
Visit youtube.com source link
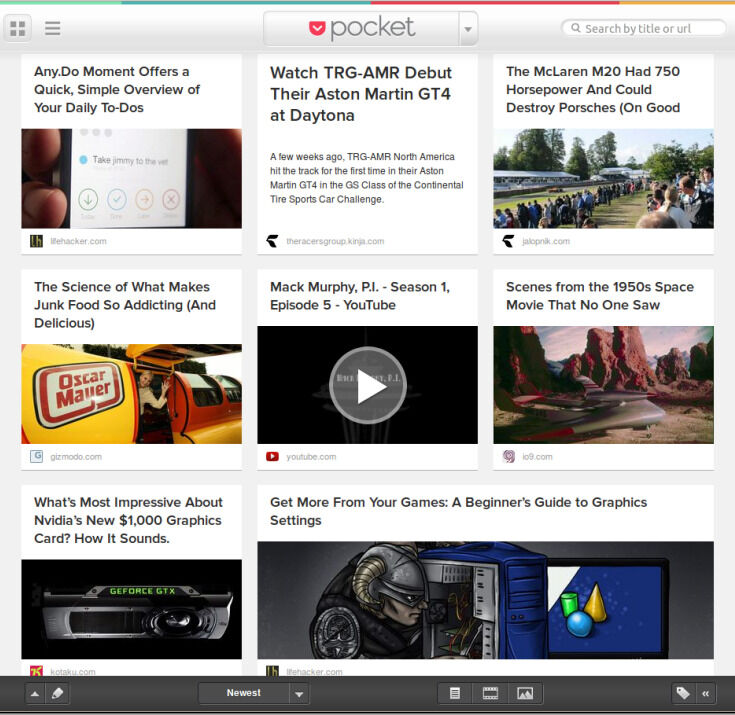tap(311, 456)
